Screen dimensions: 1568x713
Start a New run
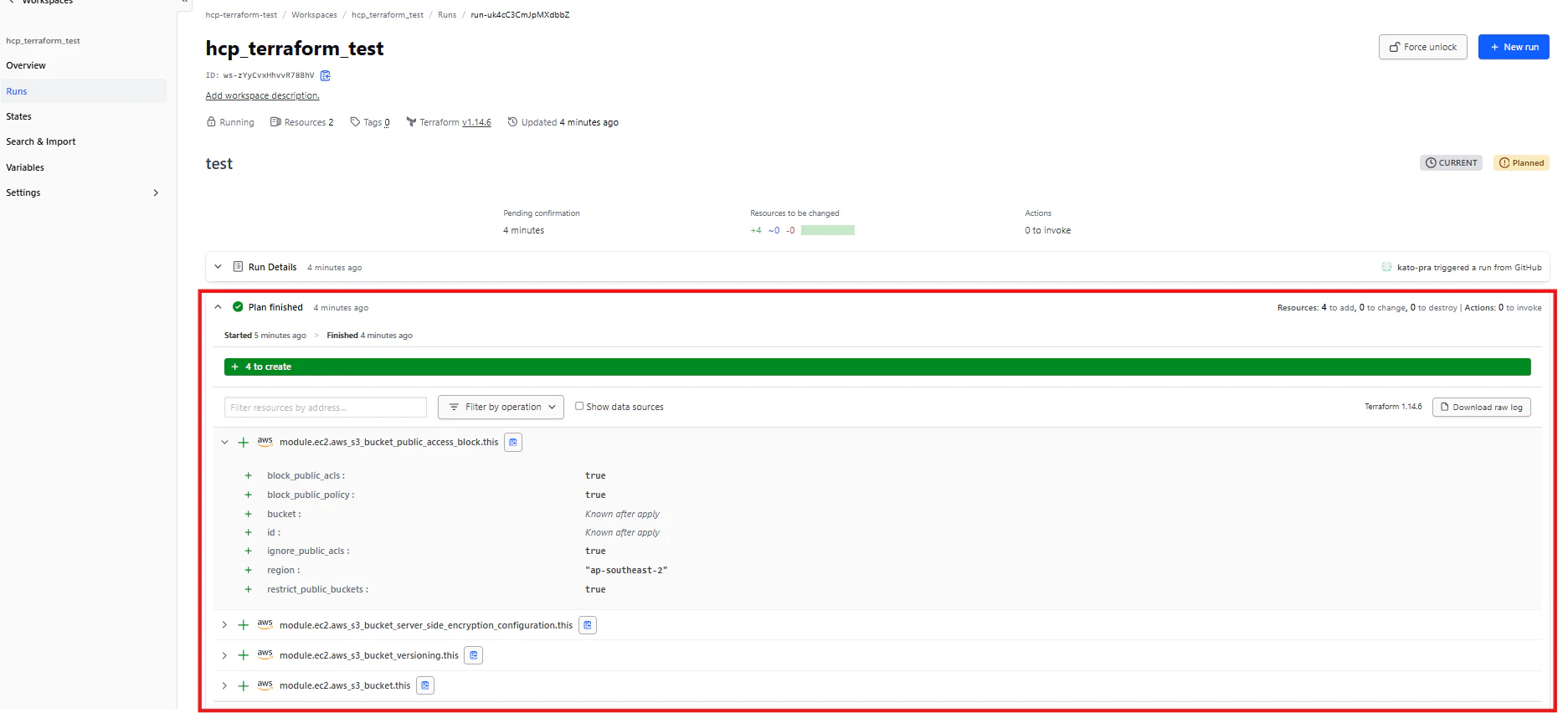point(1514,47)
